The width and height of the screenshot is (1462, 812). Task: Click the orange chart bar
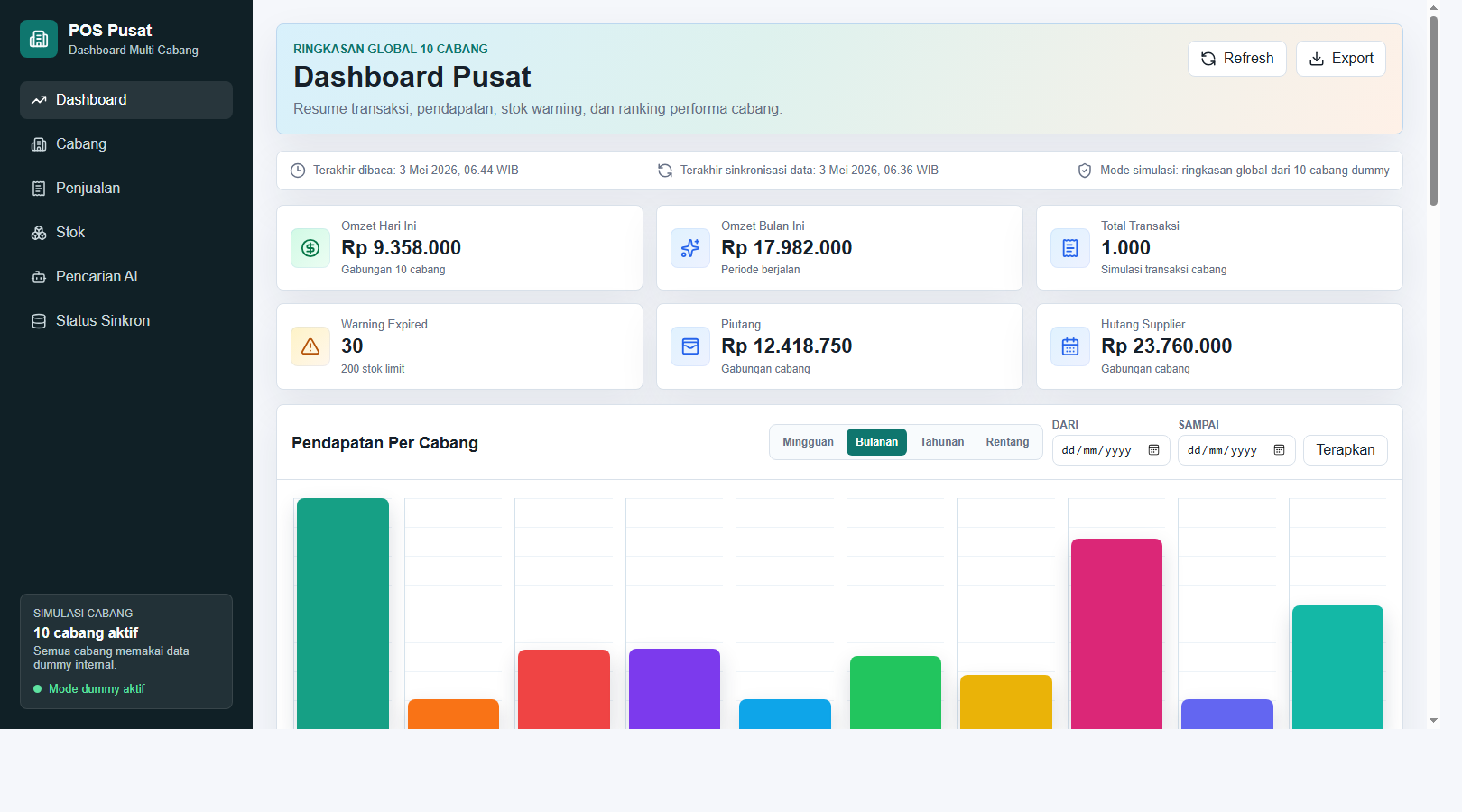[x=453, y=714]
